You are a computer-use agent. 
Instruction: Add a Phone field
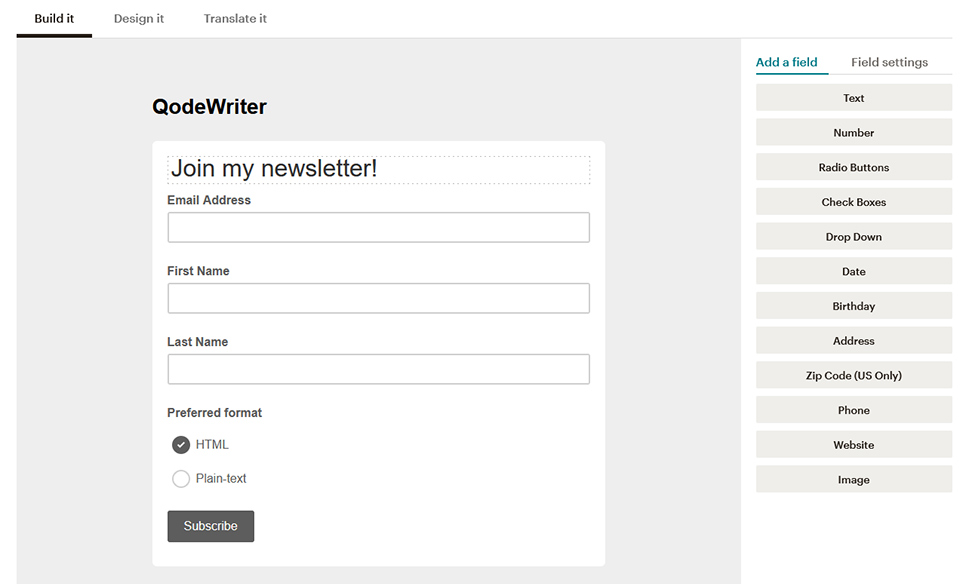tap(853, 409)
